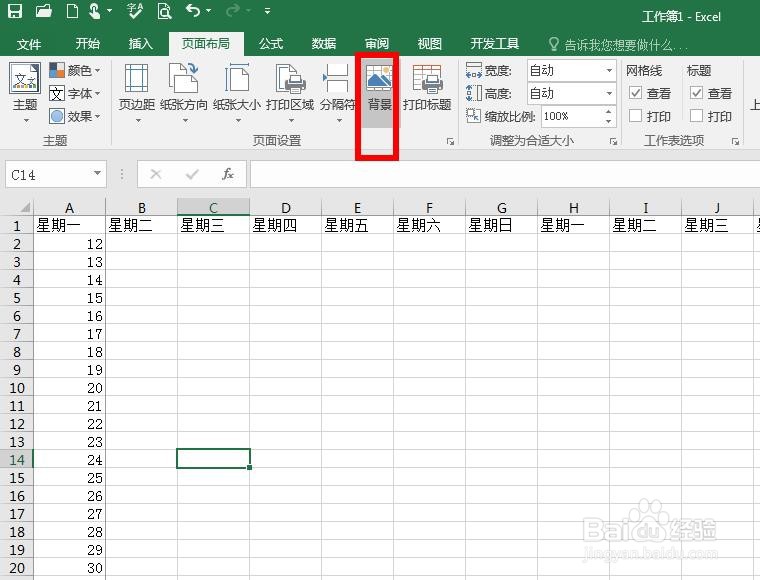
Task: Select cell A2 with value 12
Action: click(70, 244)
